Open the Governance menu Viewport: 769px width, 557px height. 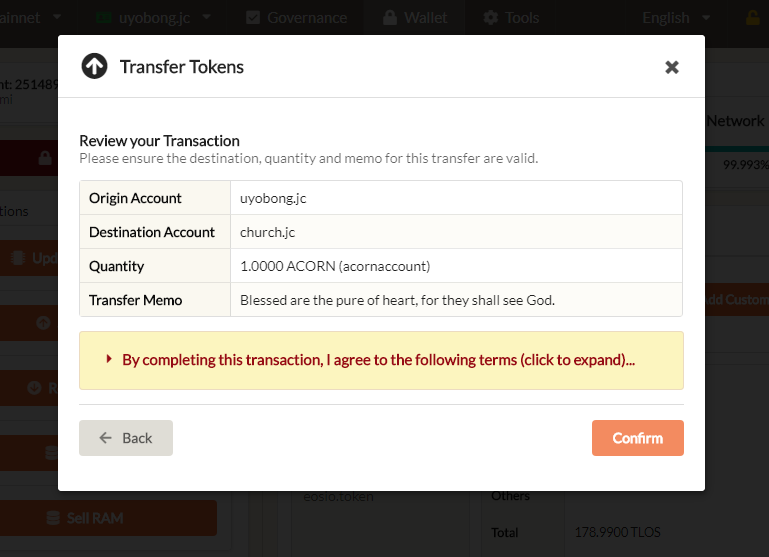[296, 17]
